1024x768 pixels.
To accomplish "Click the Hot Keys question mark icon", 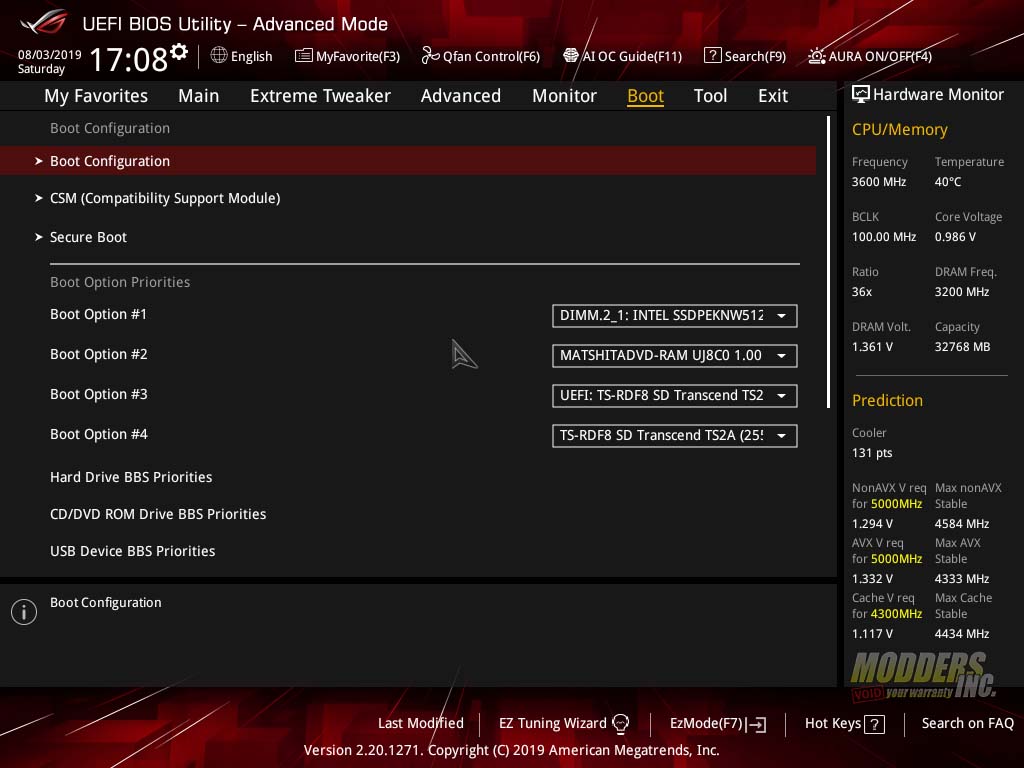I will tap(874, 724).
